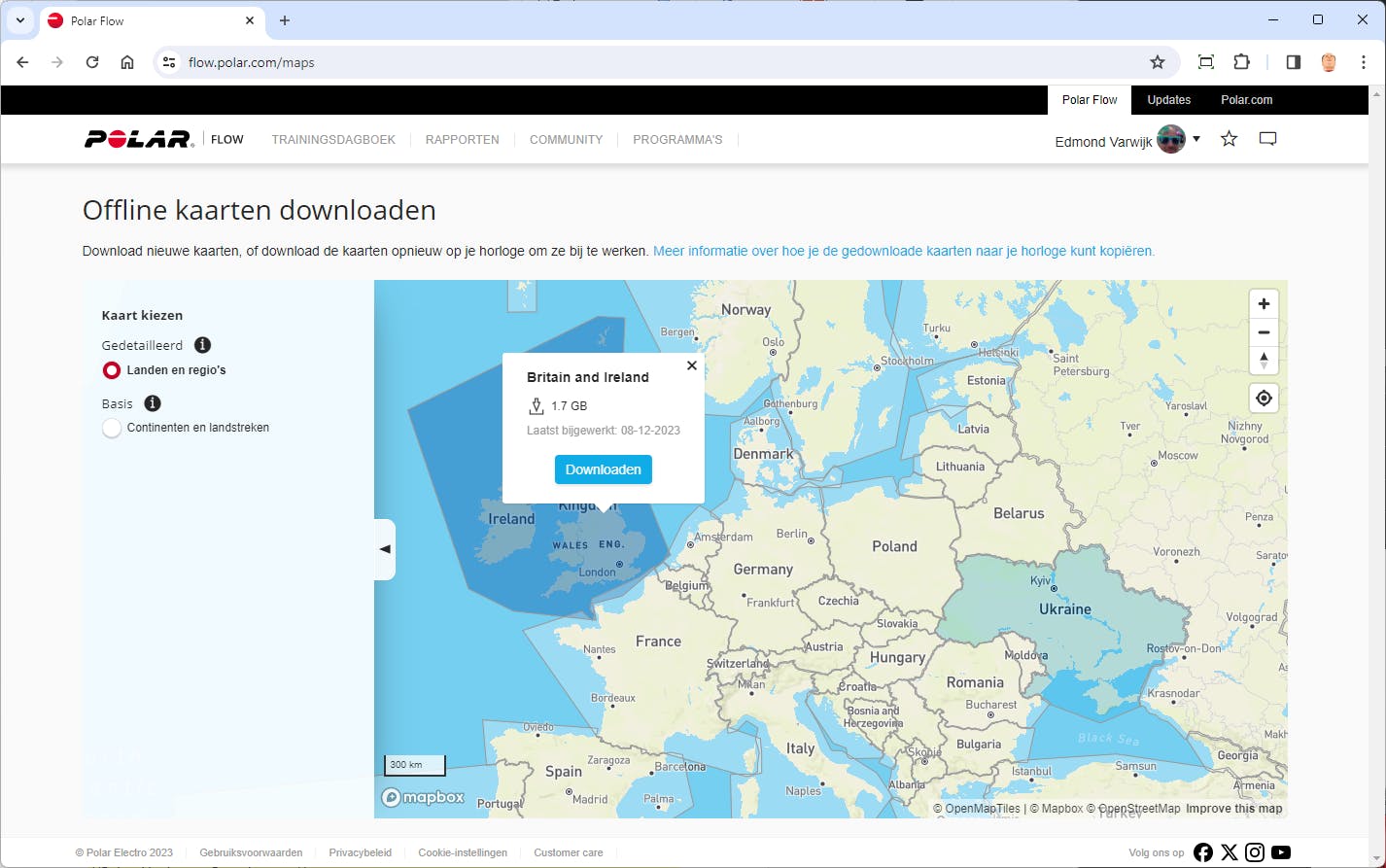Zoom out on the map
The image size is (1386, 868).
pos(1264,332)
